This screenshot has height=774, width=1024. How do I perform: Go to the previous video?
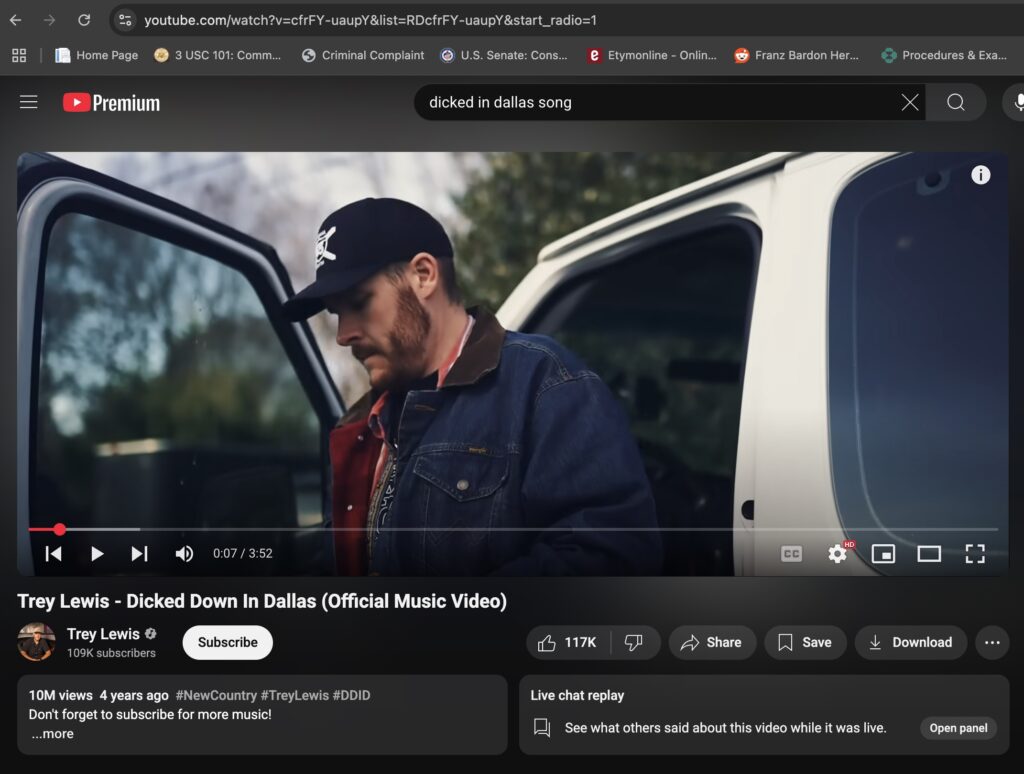(54, 553)
